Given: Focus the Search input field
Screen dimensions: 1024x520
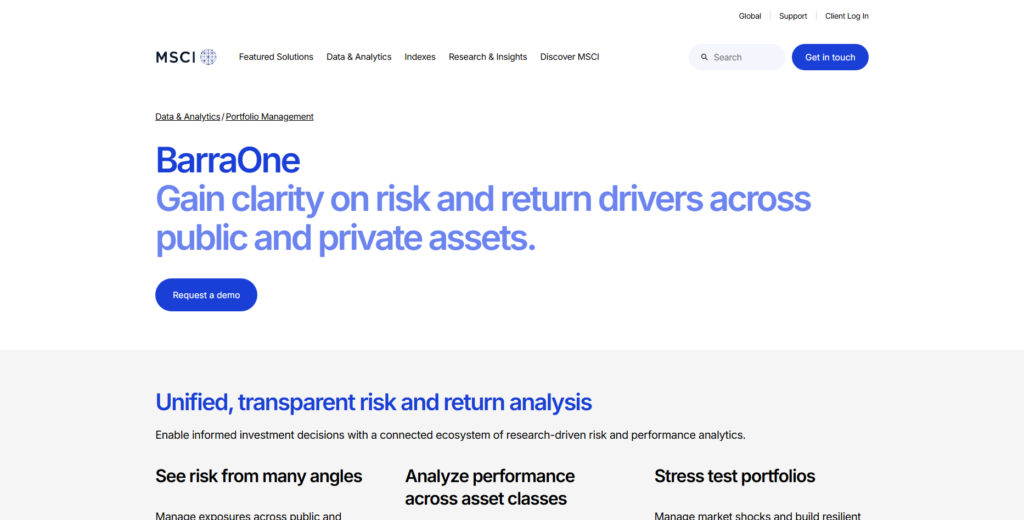Looking at the screenshot, I should click(x=745, y=57).
